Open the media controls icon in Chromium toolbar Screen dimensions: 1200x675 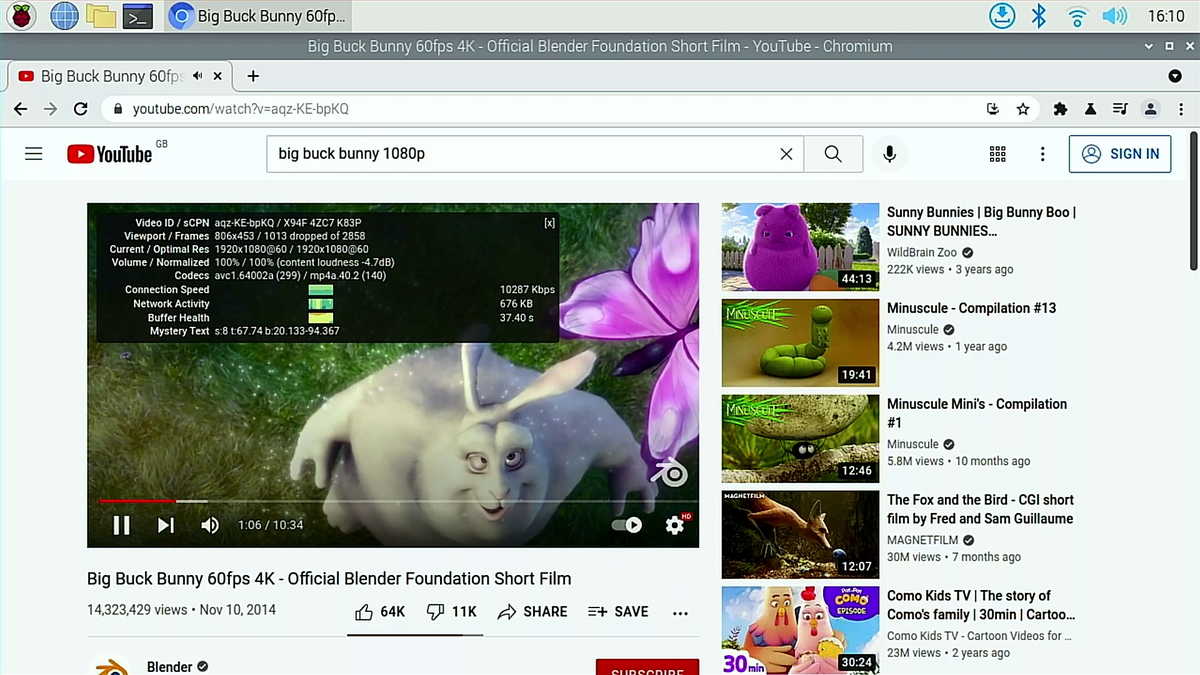tap(1121, 109)
